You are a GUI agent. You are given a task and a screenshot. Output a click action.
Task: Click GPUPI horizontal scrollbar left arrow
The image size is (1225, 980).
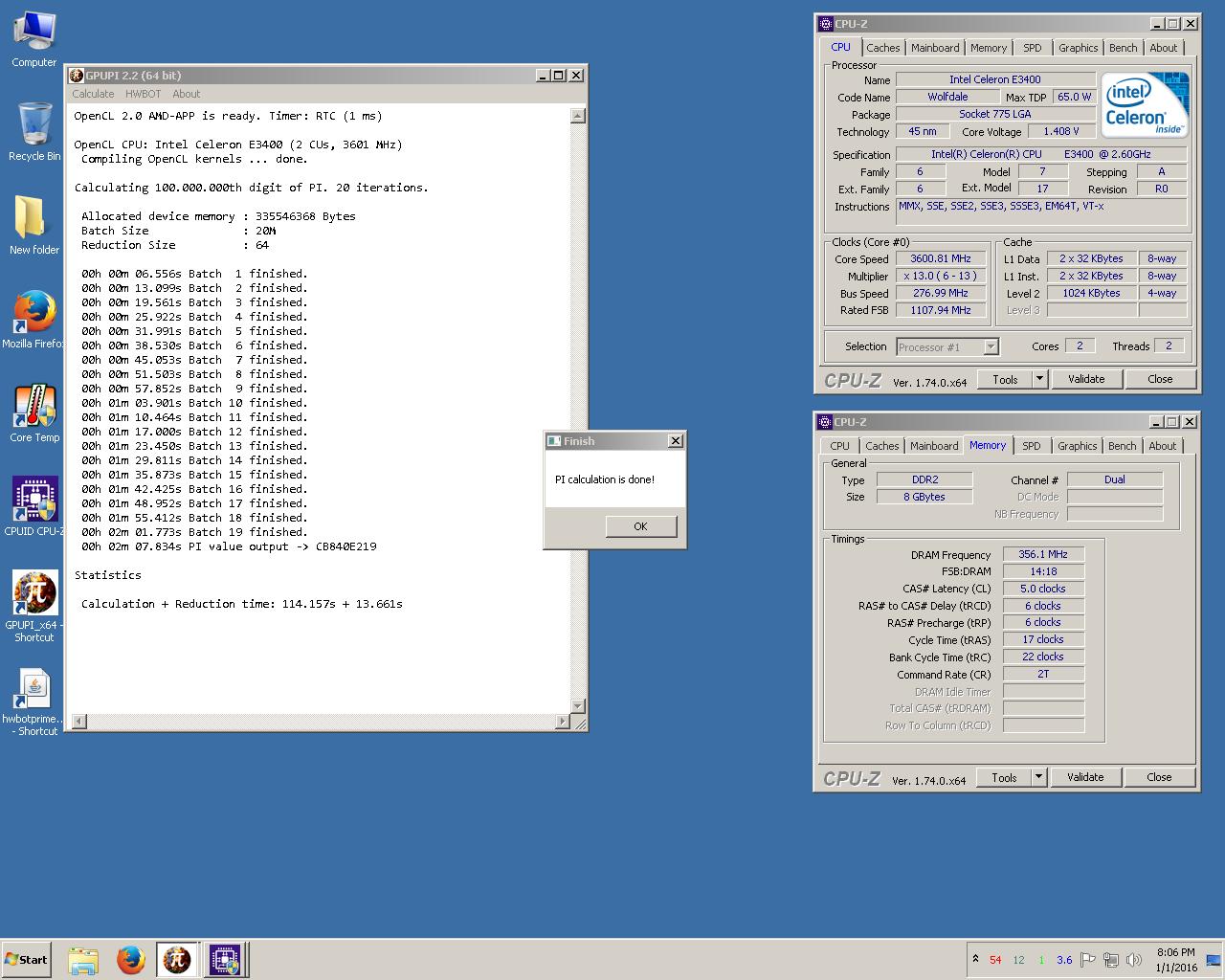point(79,721)
